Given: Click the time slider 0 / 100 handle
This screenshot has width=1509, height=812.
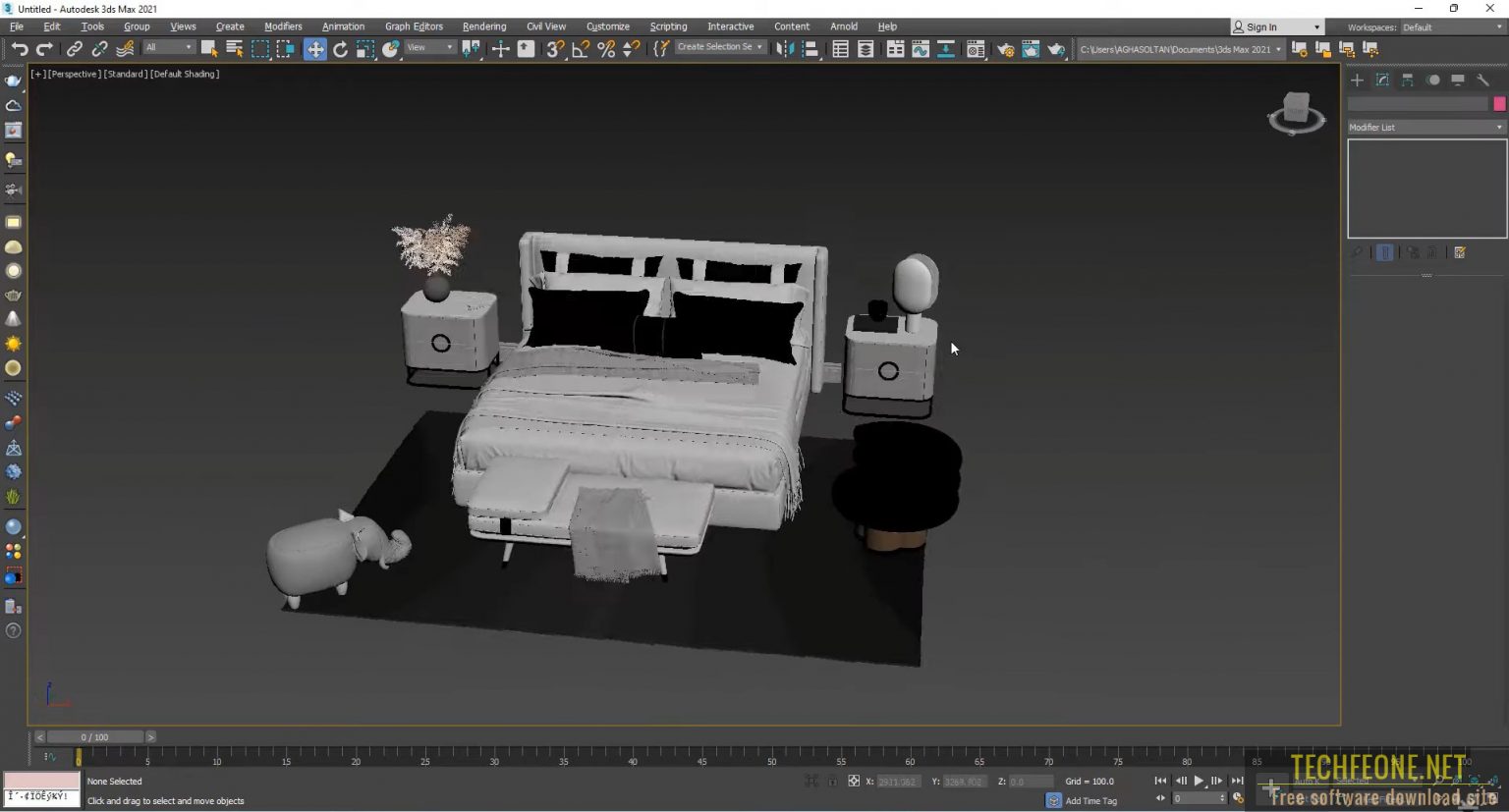Looking at the screenshot, I should point(95,736).
